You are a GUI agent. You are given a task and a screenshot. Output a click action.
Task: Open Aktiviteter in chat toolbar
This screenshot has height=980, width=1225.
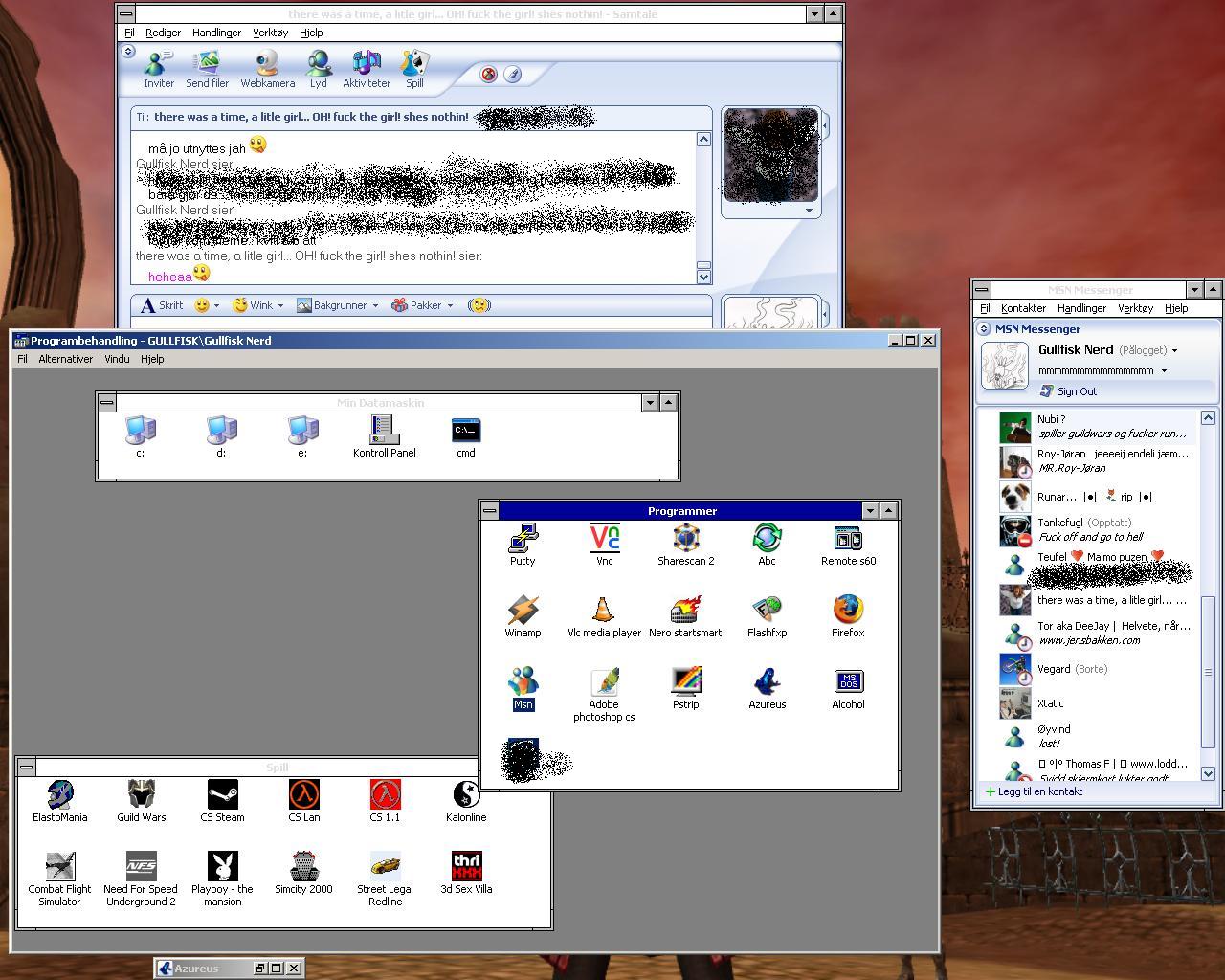click(367, 69)
